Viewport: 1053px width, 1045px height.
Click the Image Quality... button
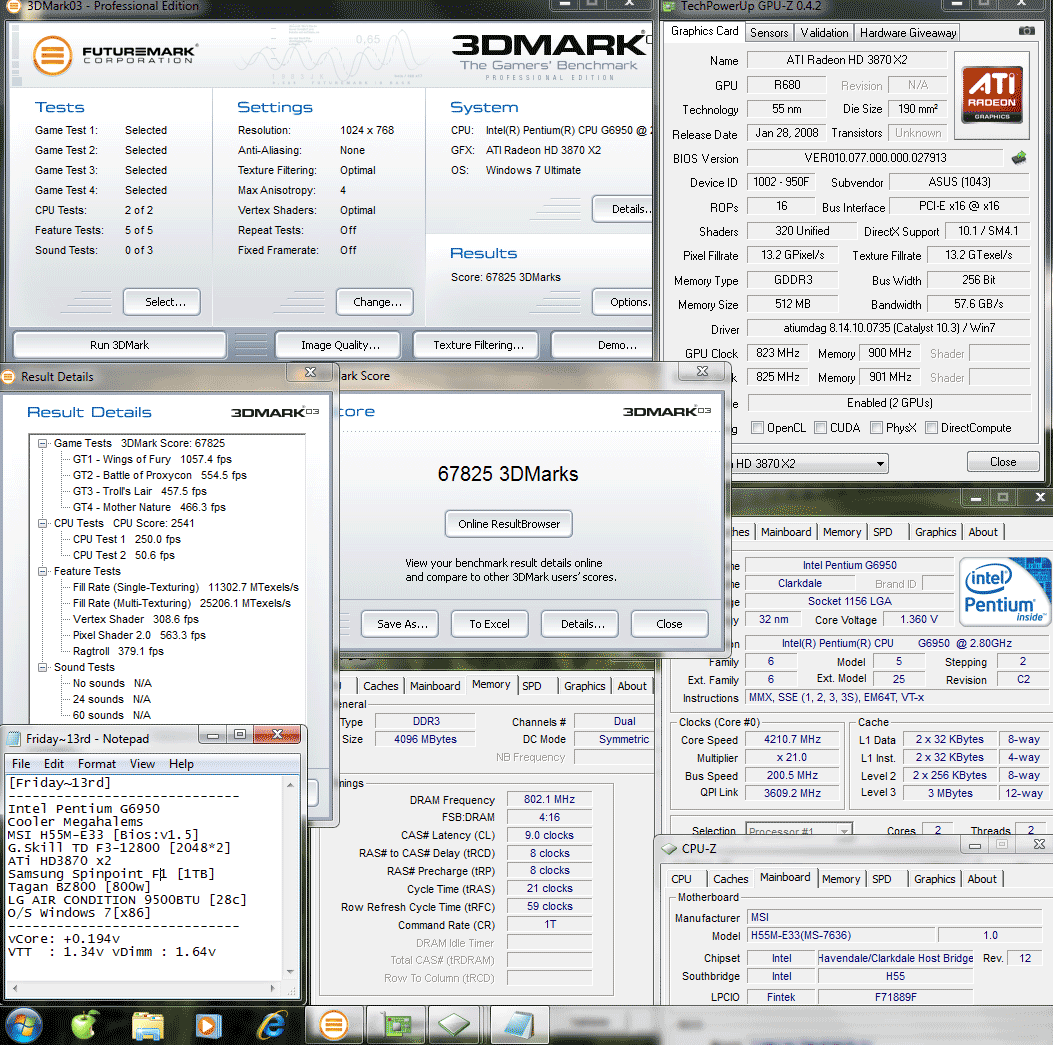tap(340, 345)
